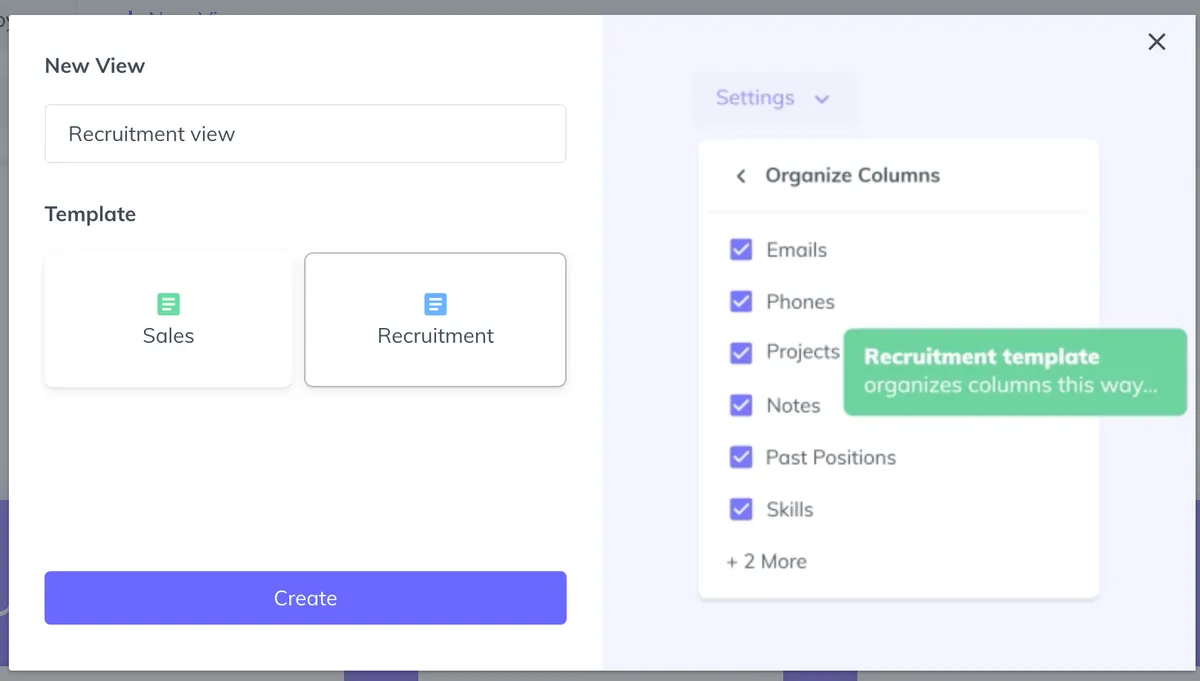Click the green Recruitment template tooltip
The height and width of the screenshot is (681, 1200).
click(x=1014, y=371)
